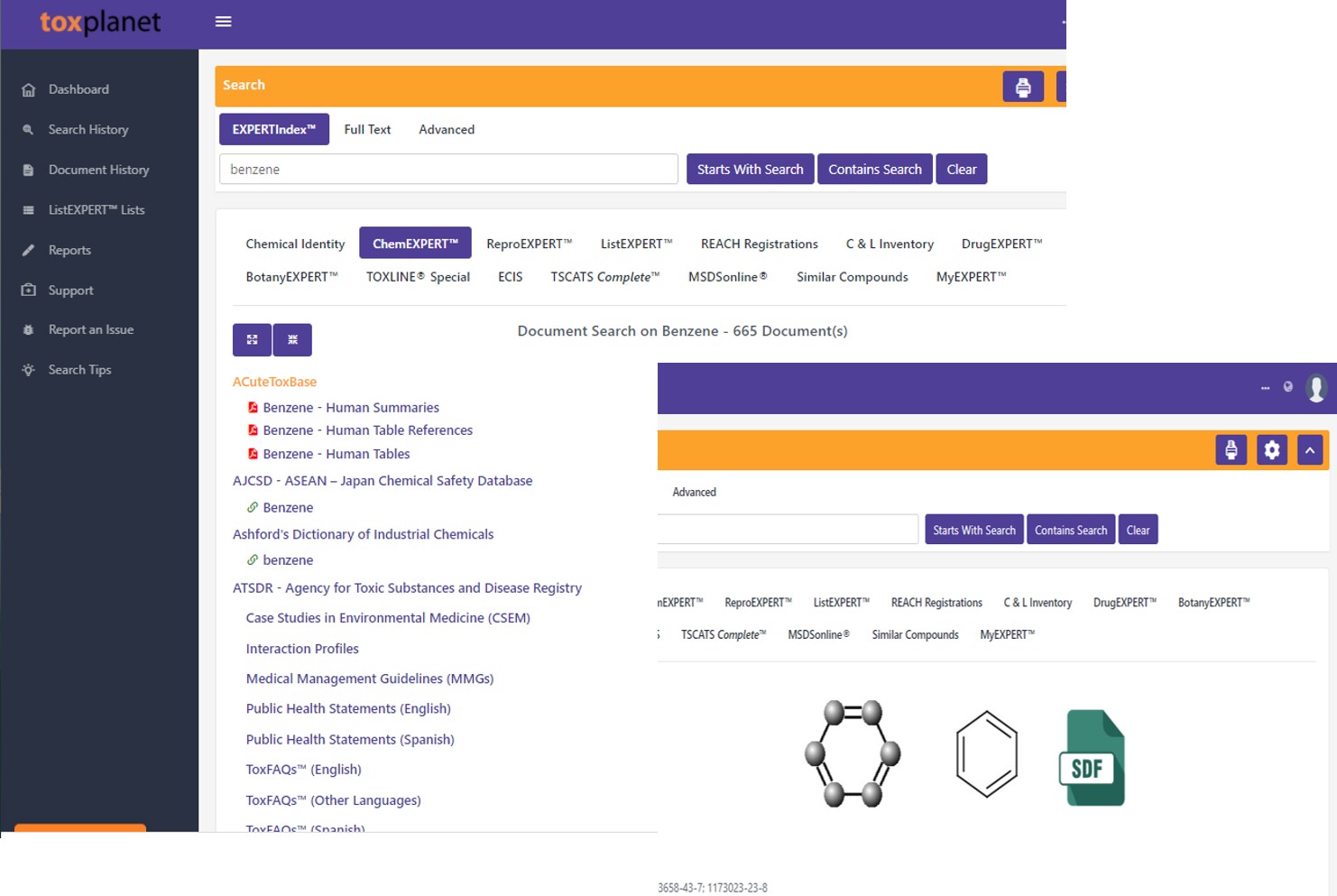Switch to the Advanced search tab
1337x896 pixels.
point(447,129)
